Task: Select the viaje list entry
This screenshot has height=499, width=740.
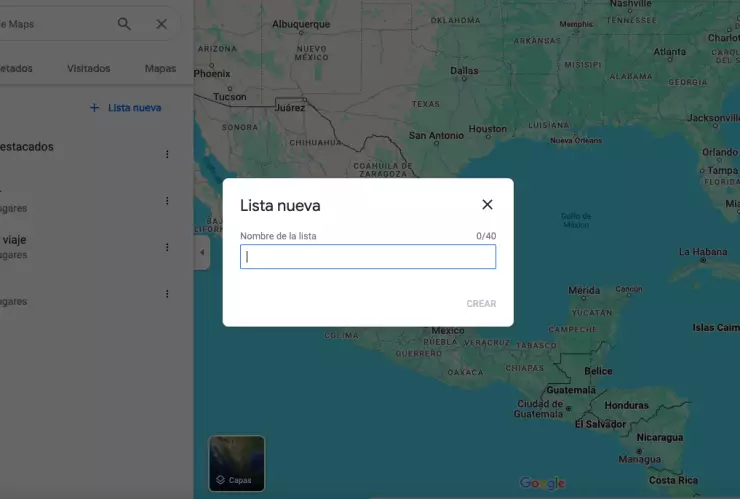Action: pos(85,246)
